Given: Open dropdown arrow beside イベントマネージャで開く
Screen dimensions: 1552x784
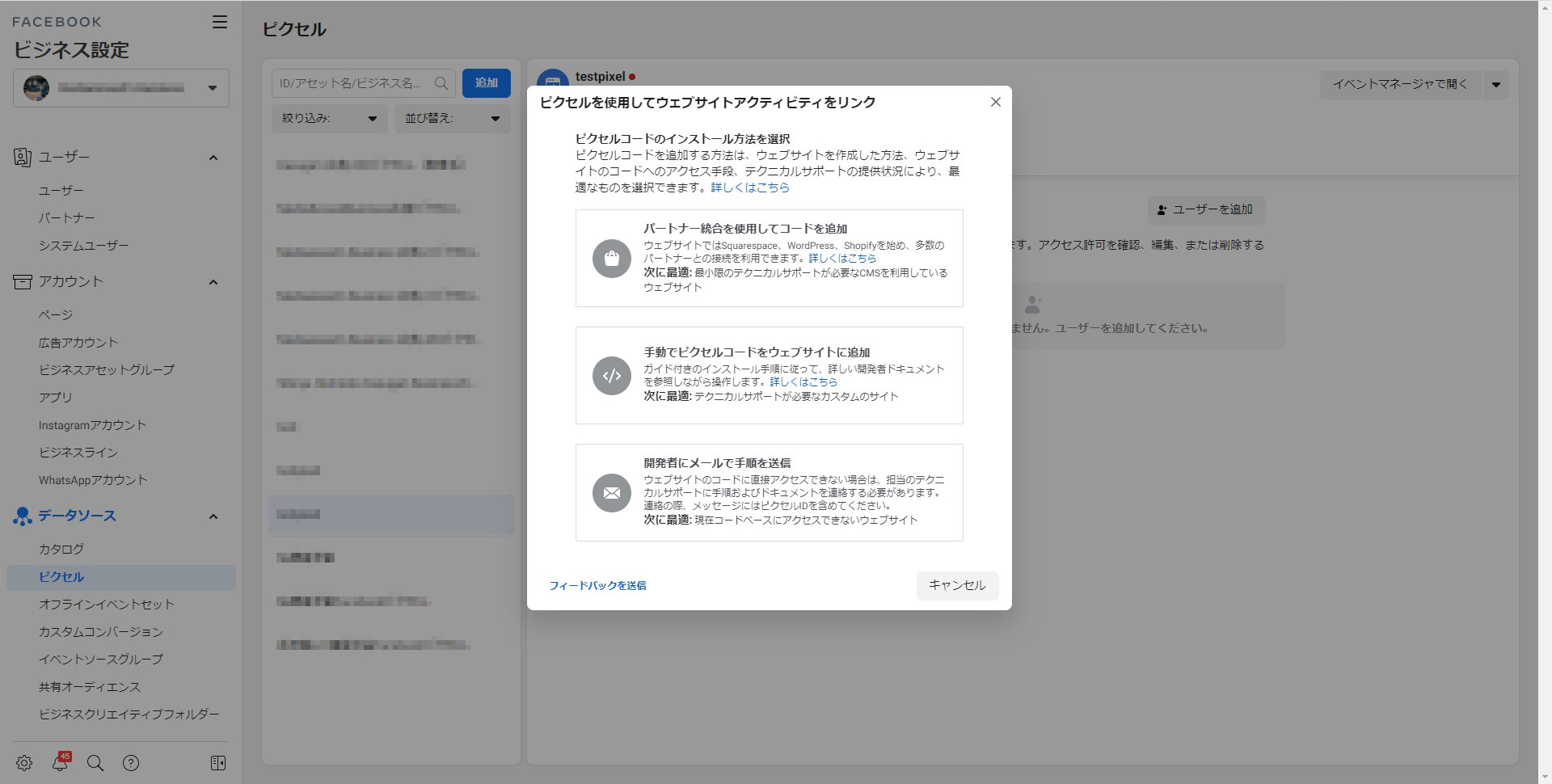Looking at the screenshot, I should [x=1496, y=85].
